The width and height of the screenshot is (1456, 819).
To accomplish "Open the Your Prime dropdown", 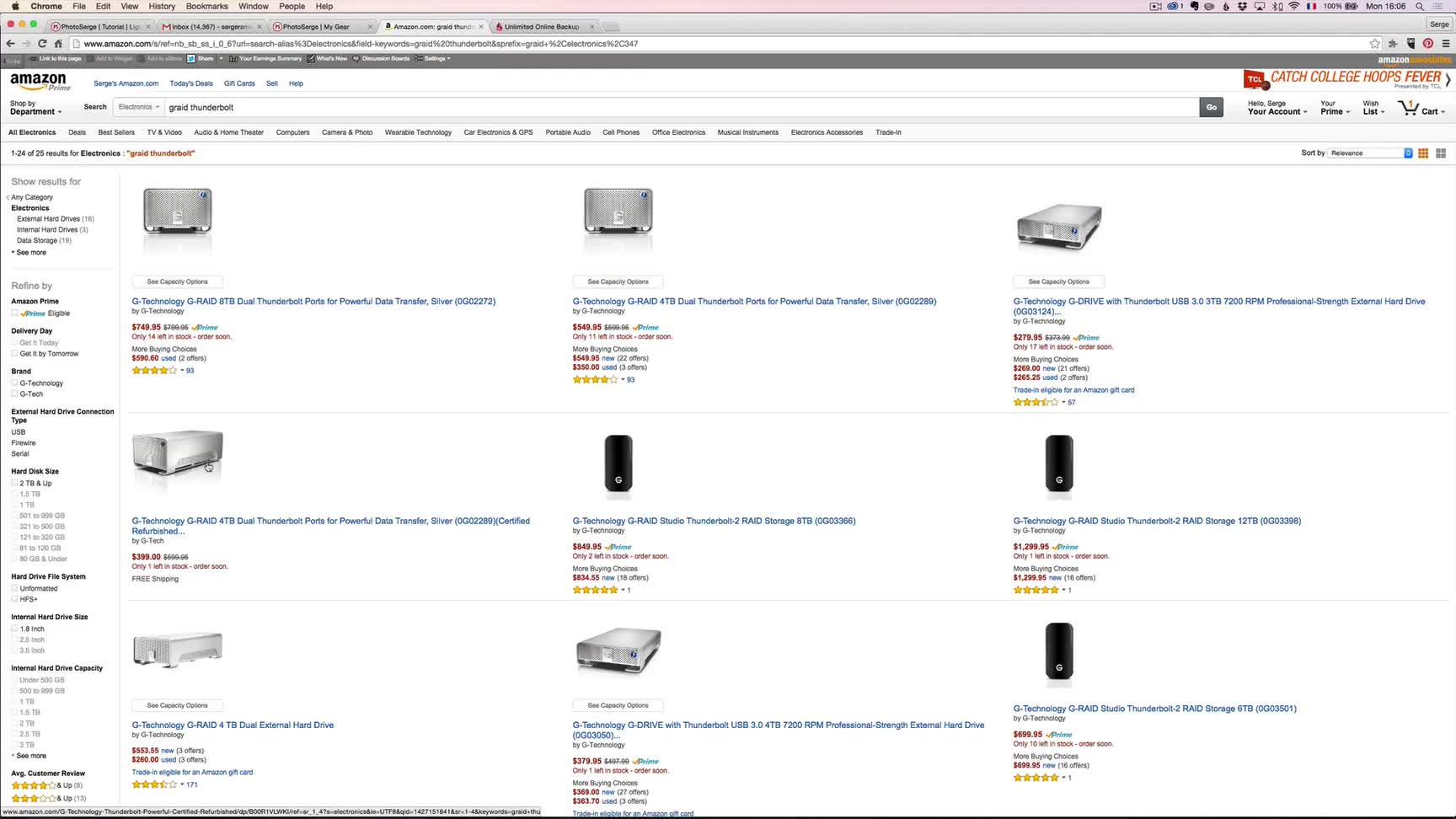I will click(1335, 108).
